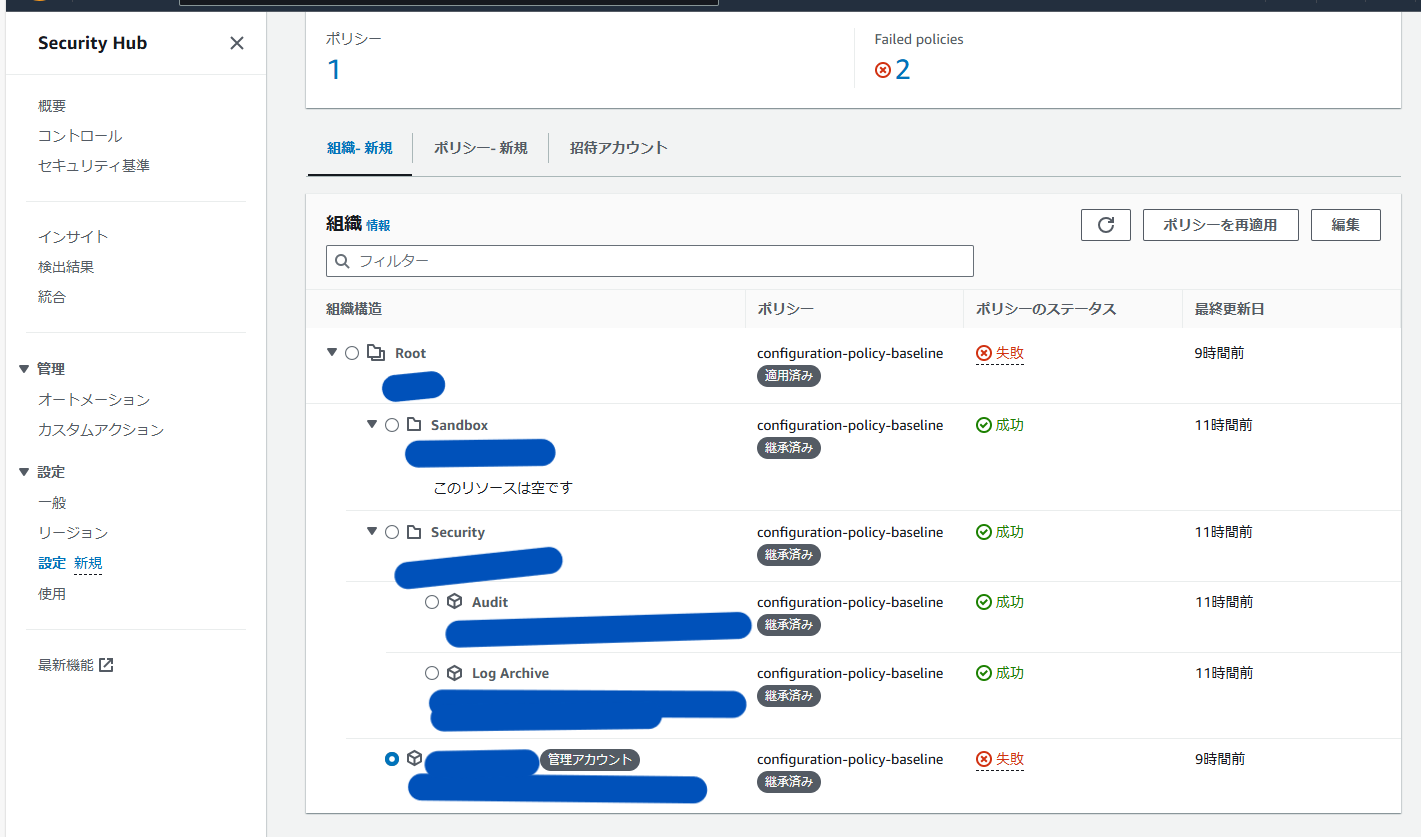The height and width of the screenshot is (837, 1421).
Task: Open 概要 in the sidebar
Action: [52, 106]
